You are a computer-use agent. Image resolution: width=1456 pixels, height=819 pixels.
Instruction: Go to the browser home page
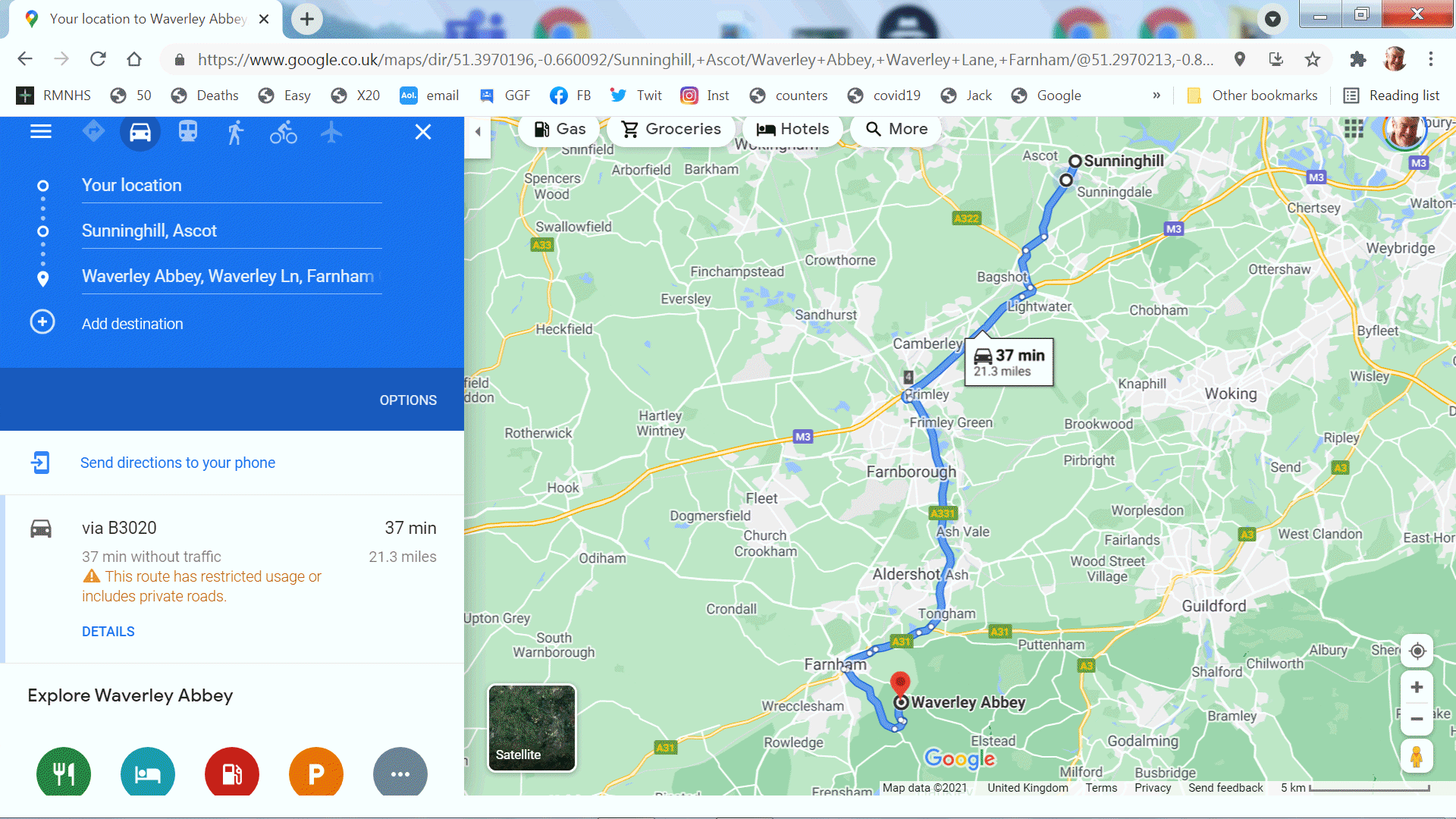click(x=134, y=59)
